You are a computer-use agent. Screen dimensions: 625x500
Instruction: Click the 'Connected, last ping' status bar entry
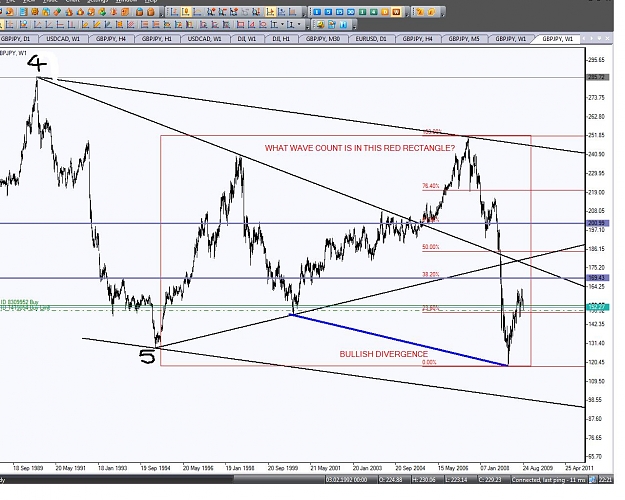pyautogui.click(x=548, y=479)
